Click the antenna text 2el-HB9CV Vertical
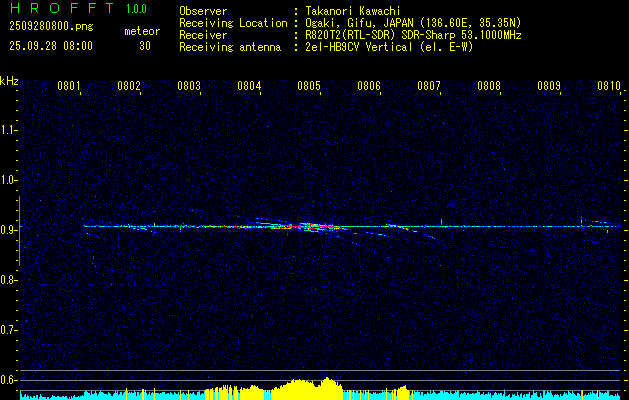The width and height of the screenshot is (629, 400). click(359, 47)
